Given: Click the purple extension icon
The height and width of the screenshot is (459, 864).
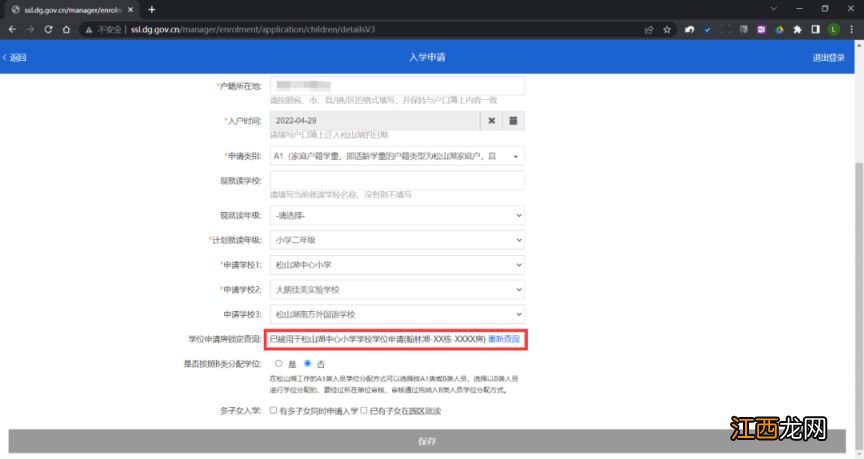Looking at the screenshot, I should tap(762, 30).
